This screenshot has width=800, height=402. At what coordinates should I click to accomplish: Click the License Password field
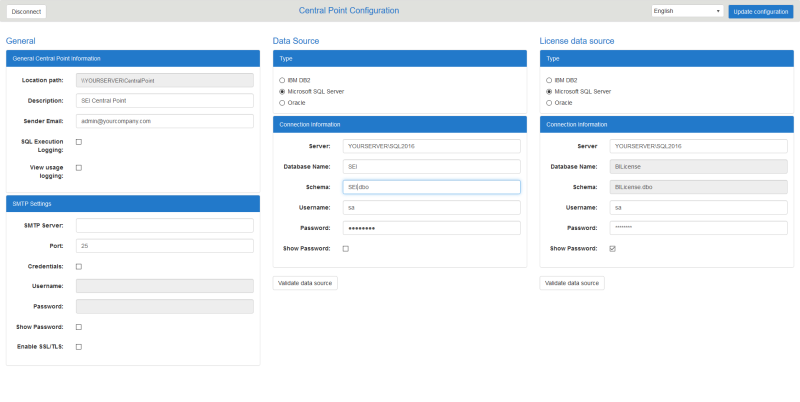698,228
